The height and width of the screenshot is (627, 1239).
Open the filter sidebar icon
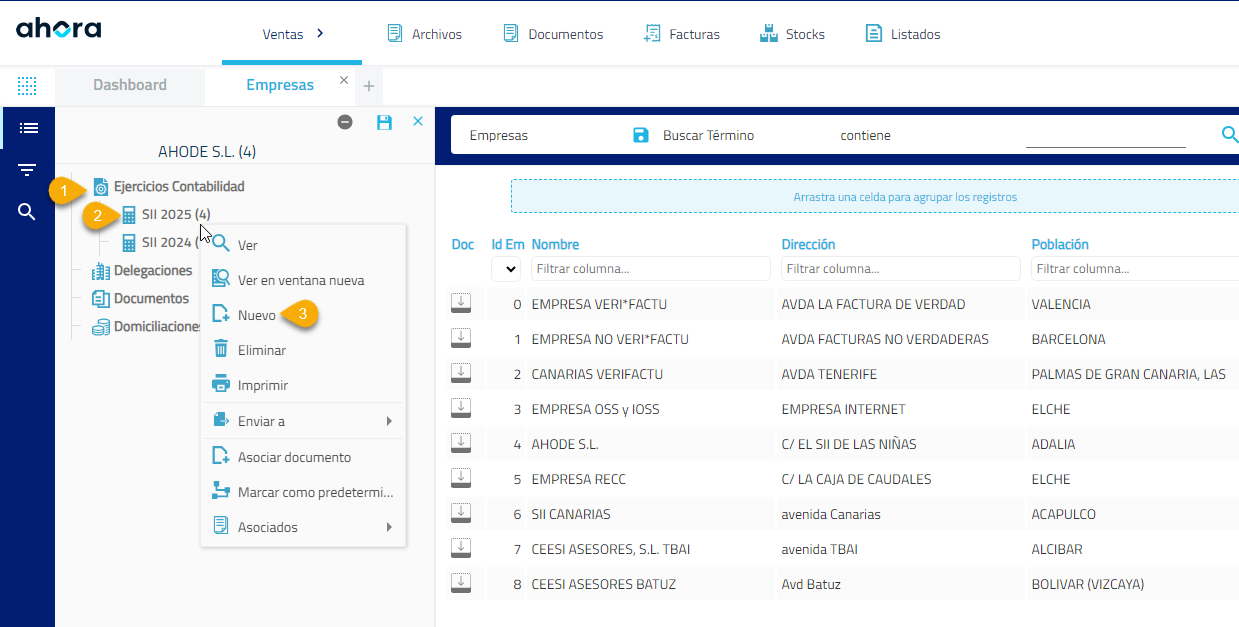(x=28, y=170)
